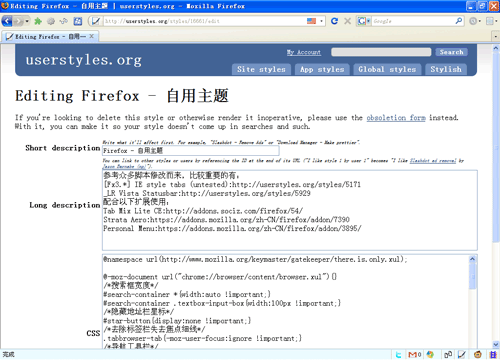Screen dimensions: 500x360
Task: Click the blue filmstrip status bar icon
Action: pos(493,355)
